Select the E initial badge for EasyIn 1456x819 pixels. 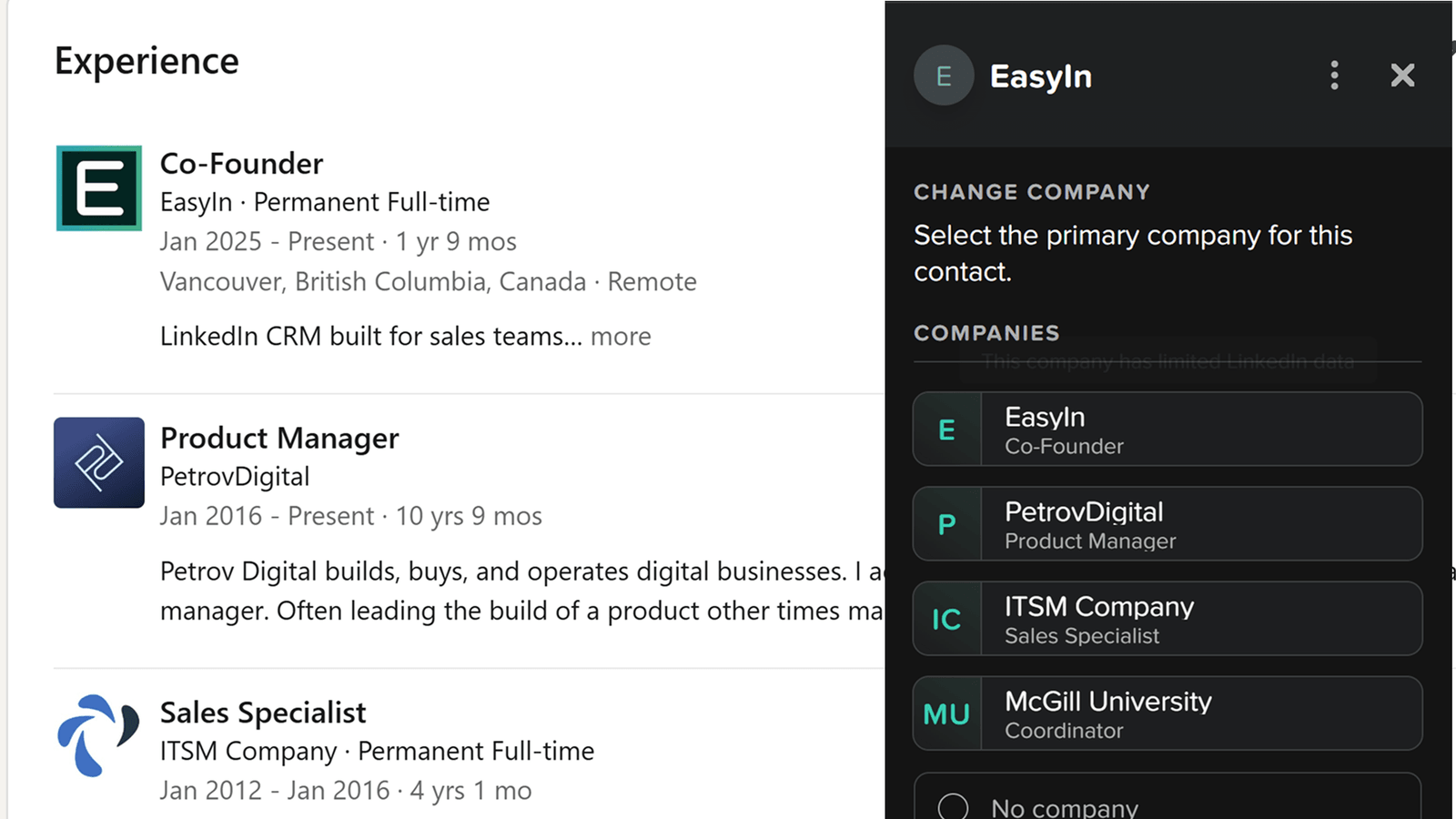[x=947, y=430]
